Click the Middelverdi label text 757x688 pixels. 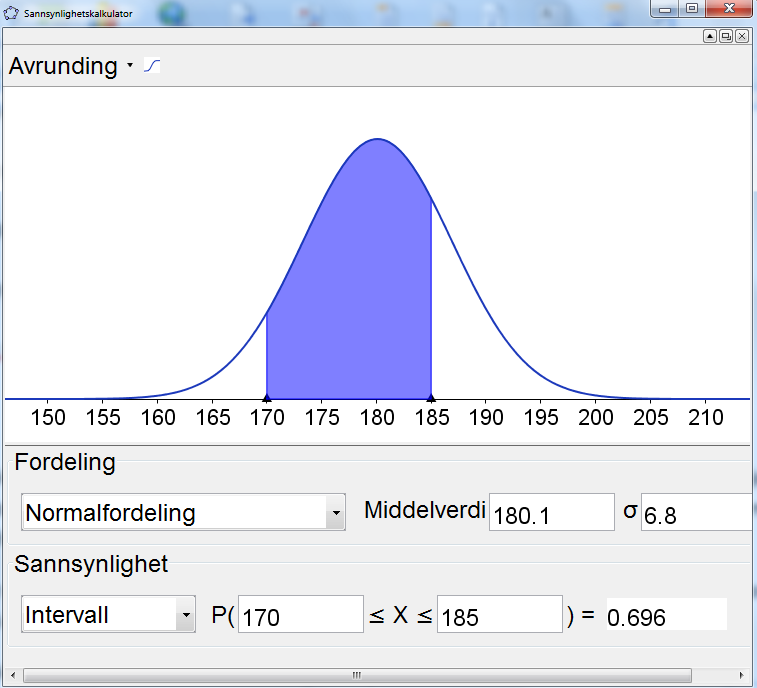tap(425, 510)
